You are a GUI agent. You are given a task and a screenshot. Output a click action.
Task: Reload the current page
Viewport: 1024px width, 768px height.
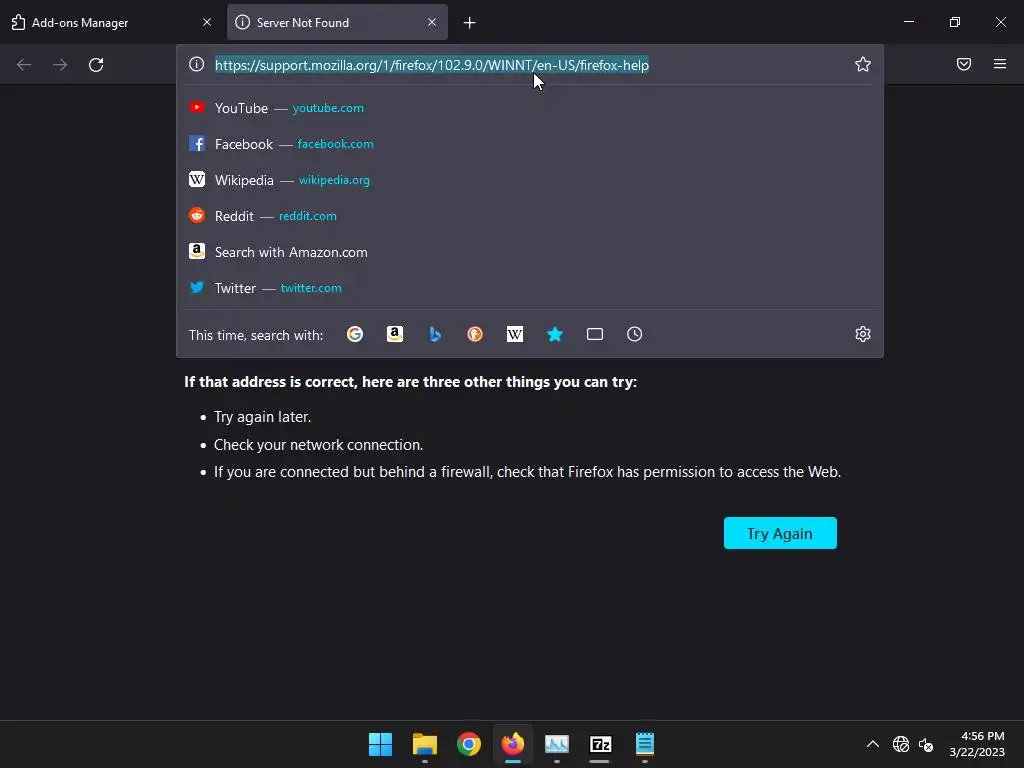pos(96,65)
